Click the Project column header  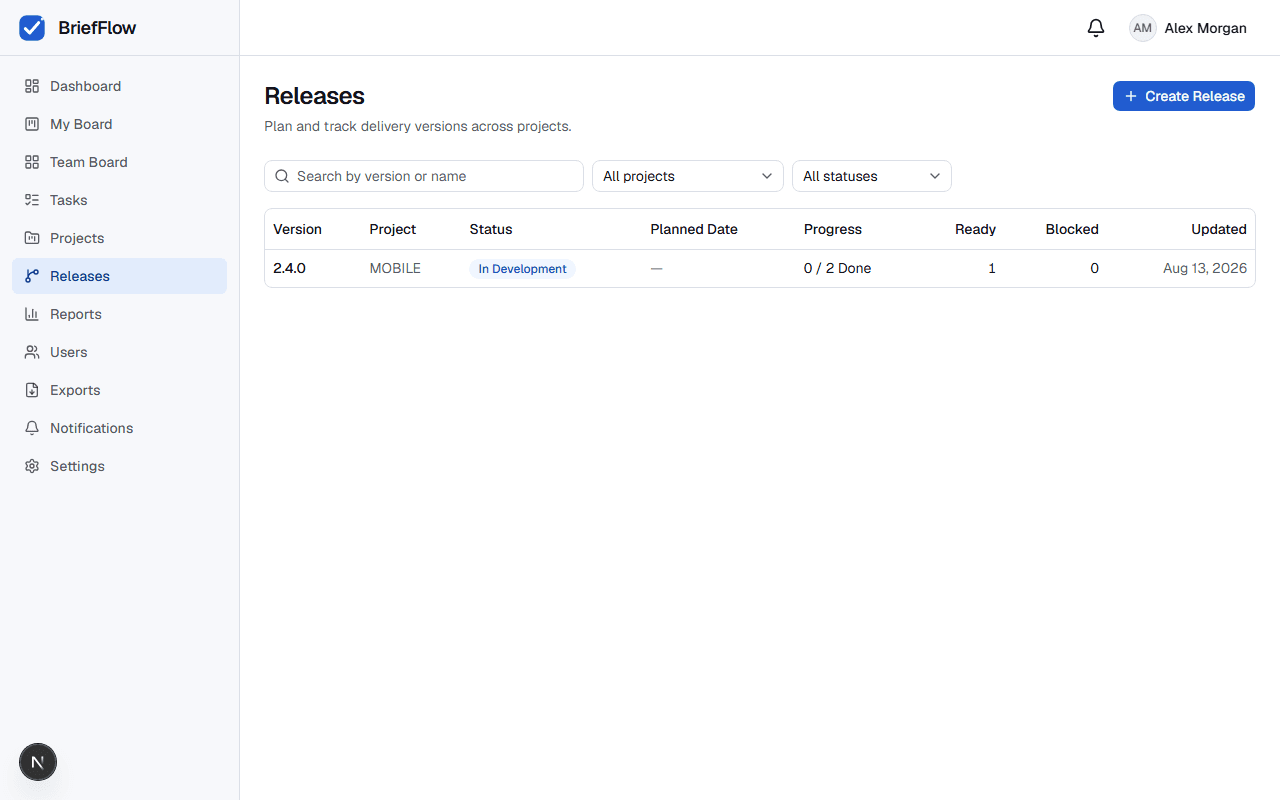click(393, 229)
